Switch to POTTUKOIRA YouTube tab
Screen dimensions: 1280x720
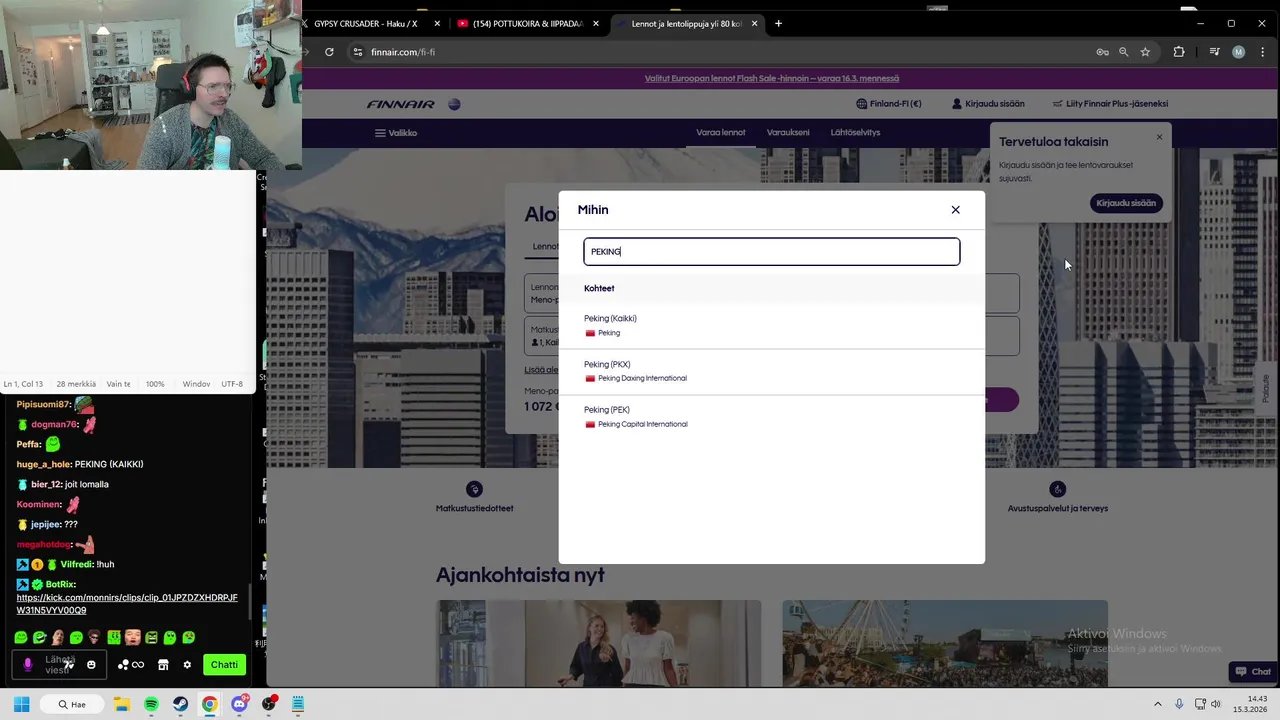527,23
